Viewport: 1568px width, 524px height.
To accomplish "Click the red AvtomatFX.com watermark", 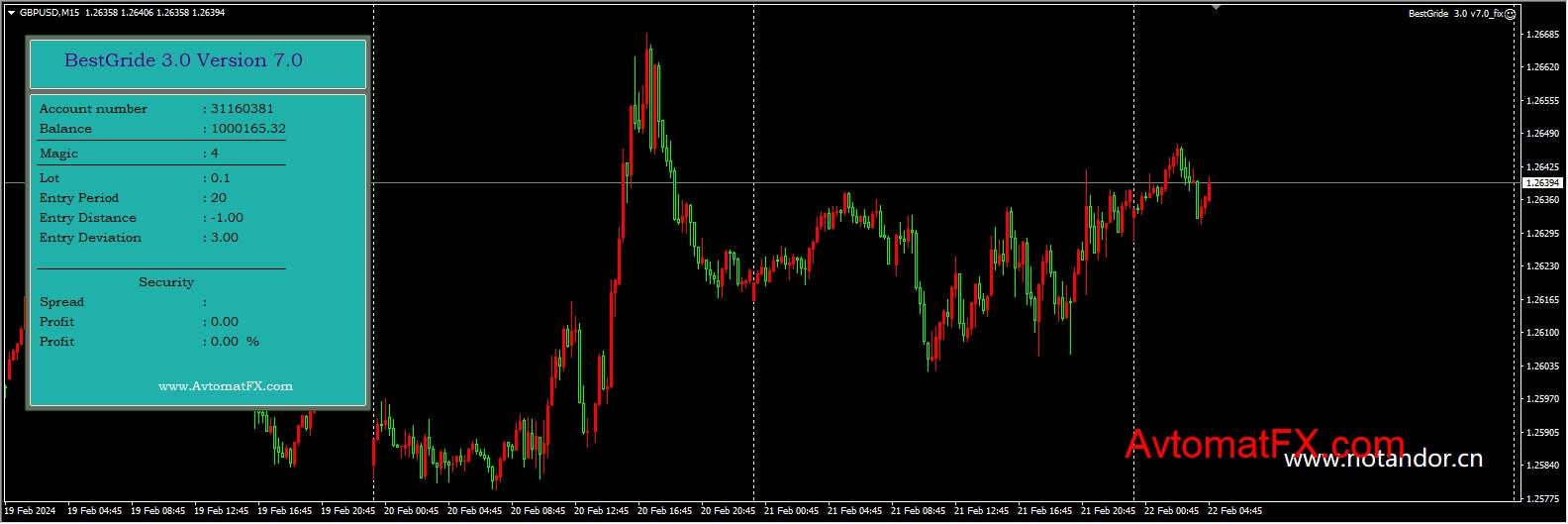I will tap(1264, 445).
